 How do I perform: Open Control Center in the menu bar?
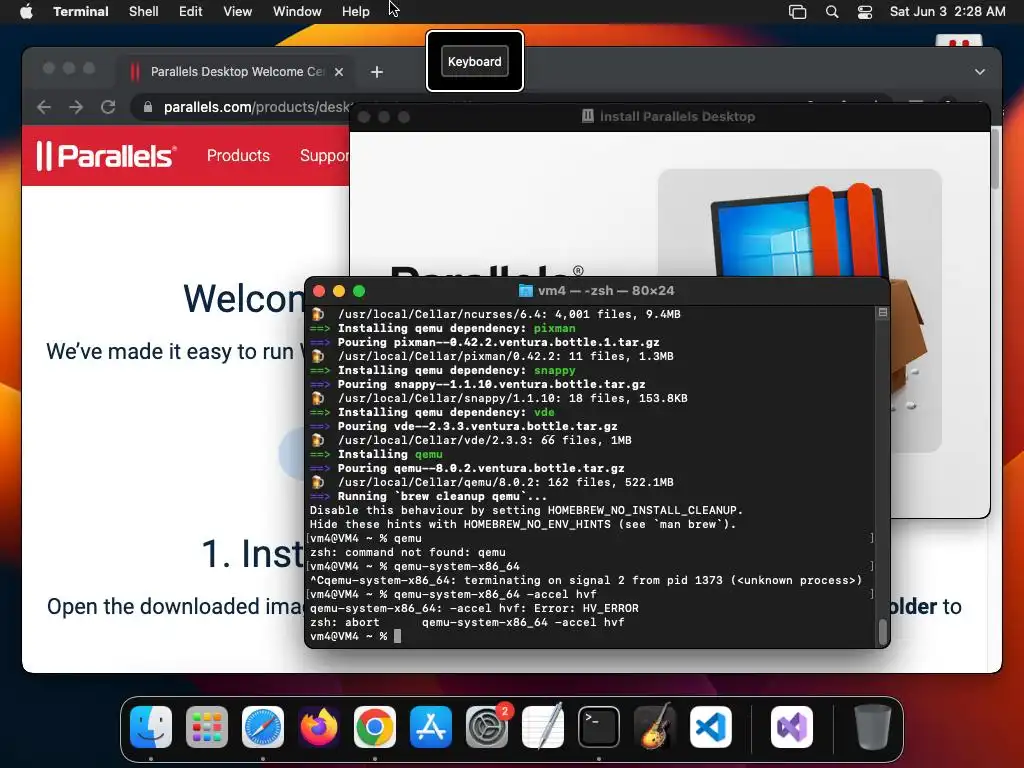pos(865,11)
